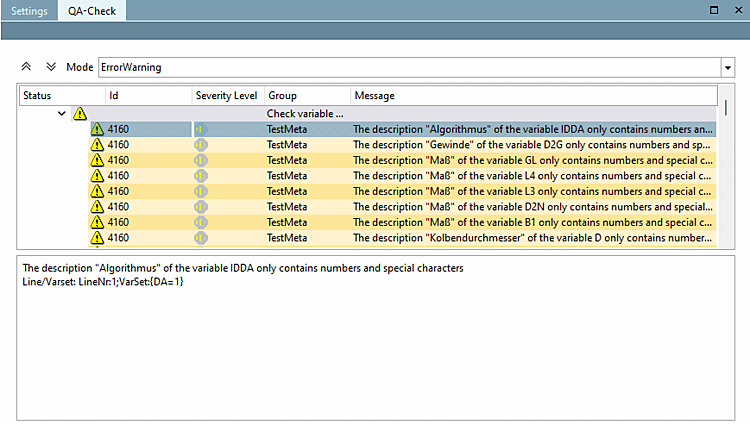
Task: Select the Kolbendurchmesser variable D message
Action: pos(532,238)
